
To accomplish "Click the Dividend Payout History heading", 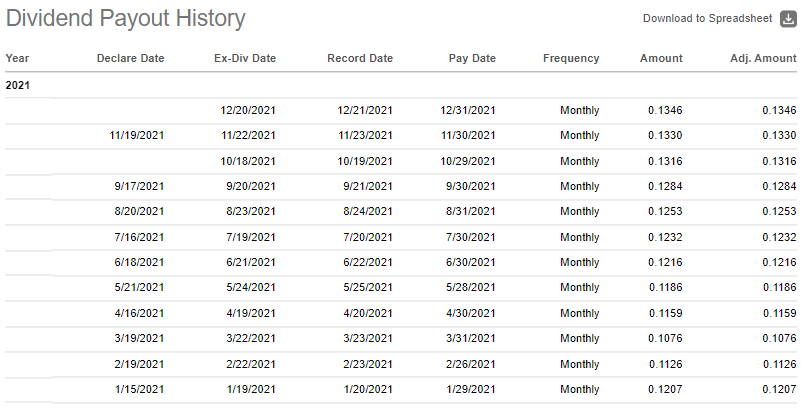I will click(125, 19).
